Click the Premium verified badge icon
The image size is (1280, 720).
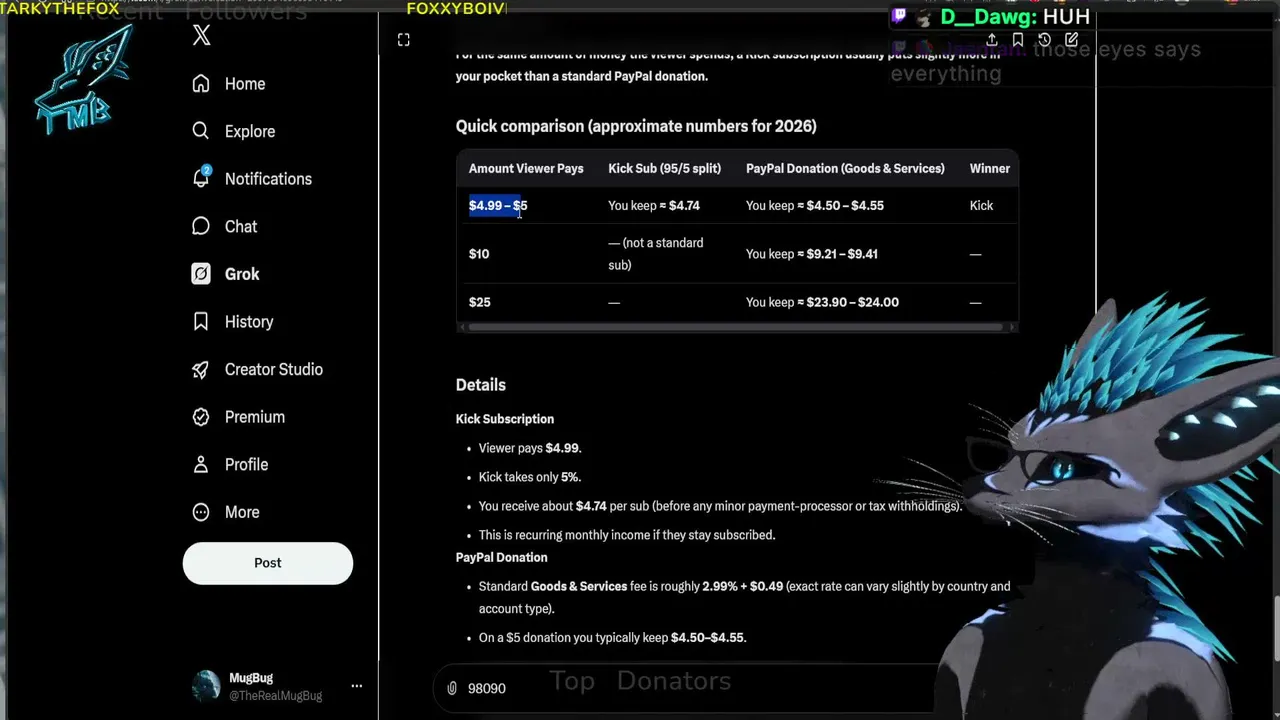pyautogui.click(x=201, y=417)
